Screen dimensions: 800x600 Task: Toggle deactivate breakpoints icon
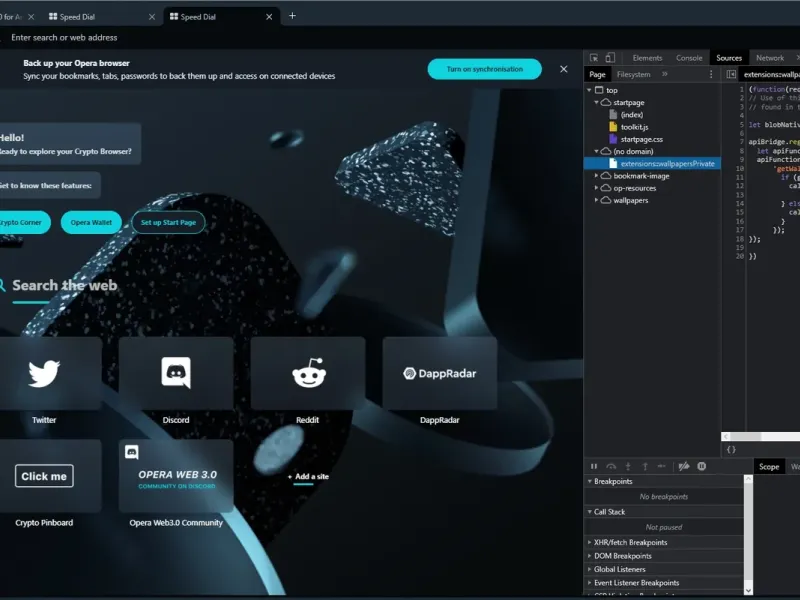click(684, 466)
